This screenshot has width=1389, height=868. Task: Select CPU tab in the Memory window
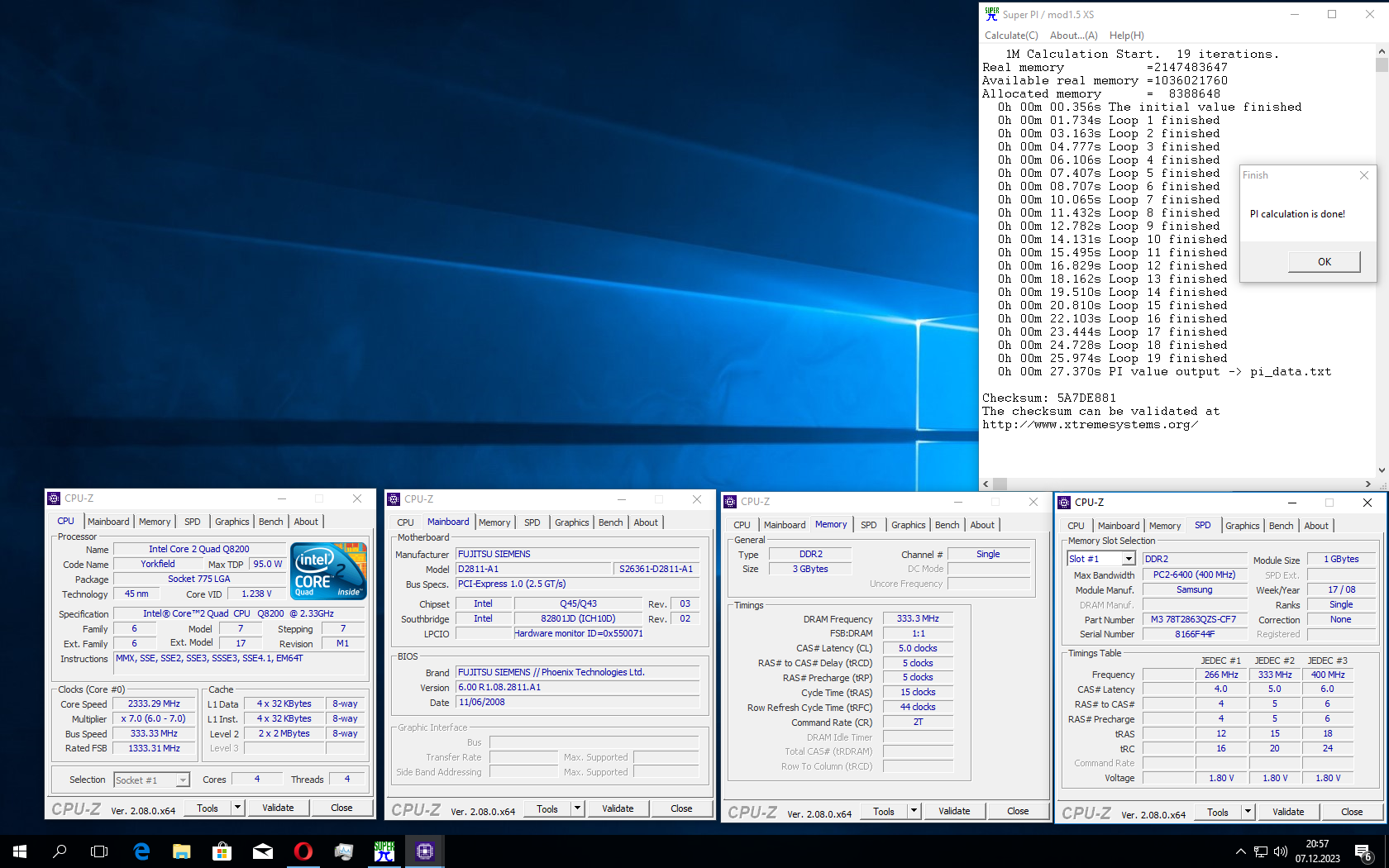pos(742,525)
